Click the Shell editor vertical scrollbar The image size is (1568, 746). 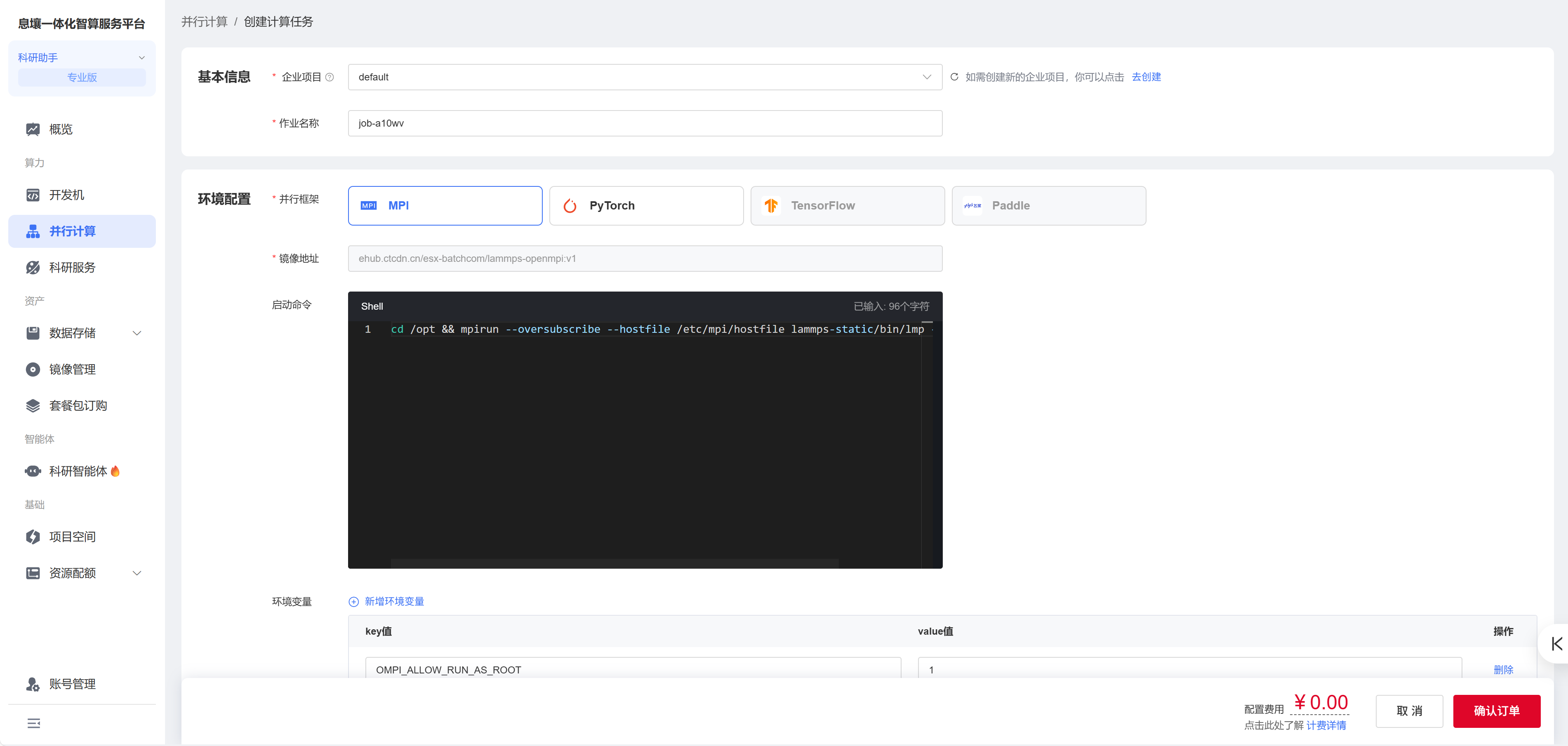927,444
